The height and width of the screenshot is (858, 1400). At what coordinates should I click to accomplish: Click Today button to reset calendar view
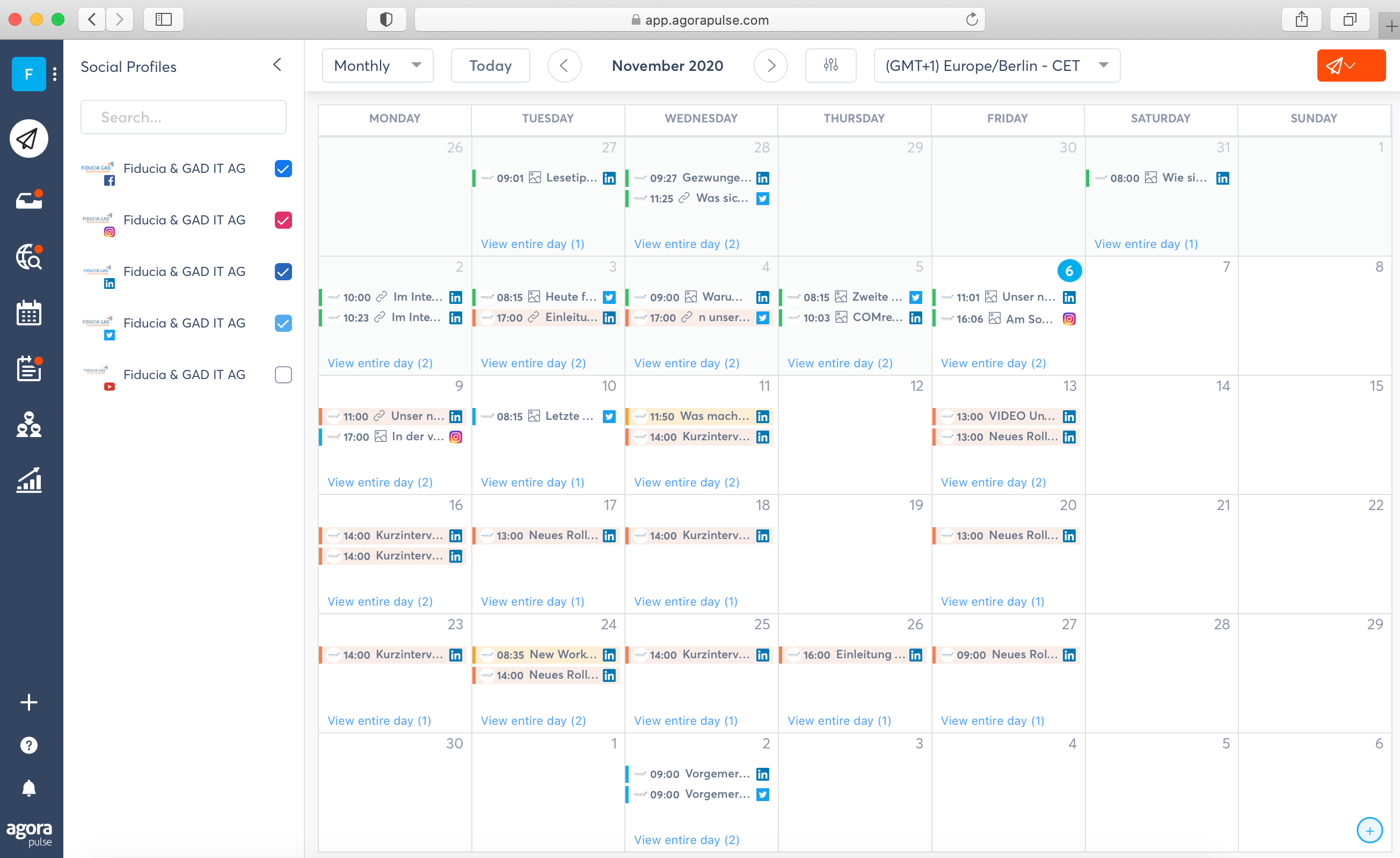tap(491, 65)
